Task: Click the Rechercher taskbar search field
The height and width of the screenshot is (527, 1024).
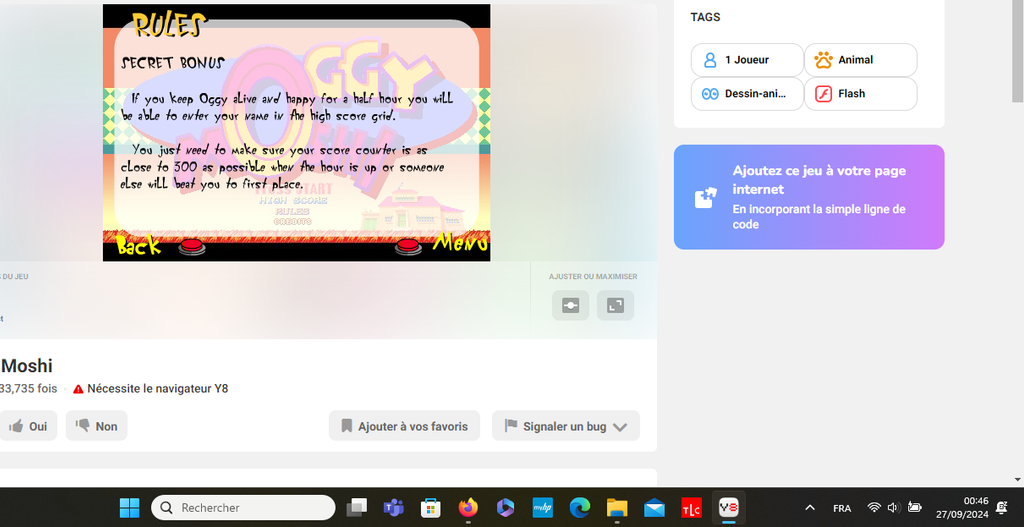Action: (x=243, y=508)
